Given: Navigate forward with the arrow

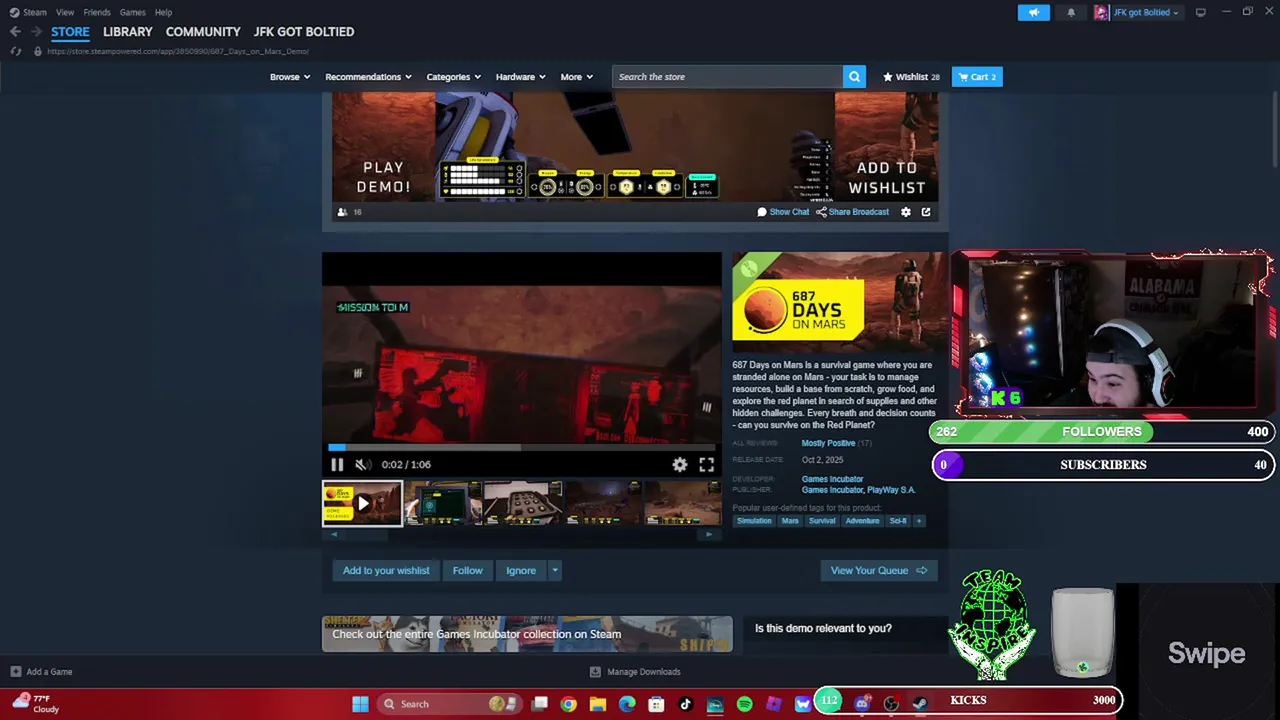Looking at the screenshot, I should tap(36, 32).
